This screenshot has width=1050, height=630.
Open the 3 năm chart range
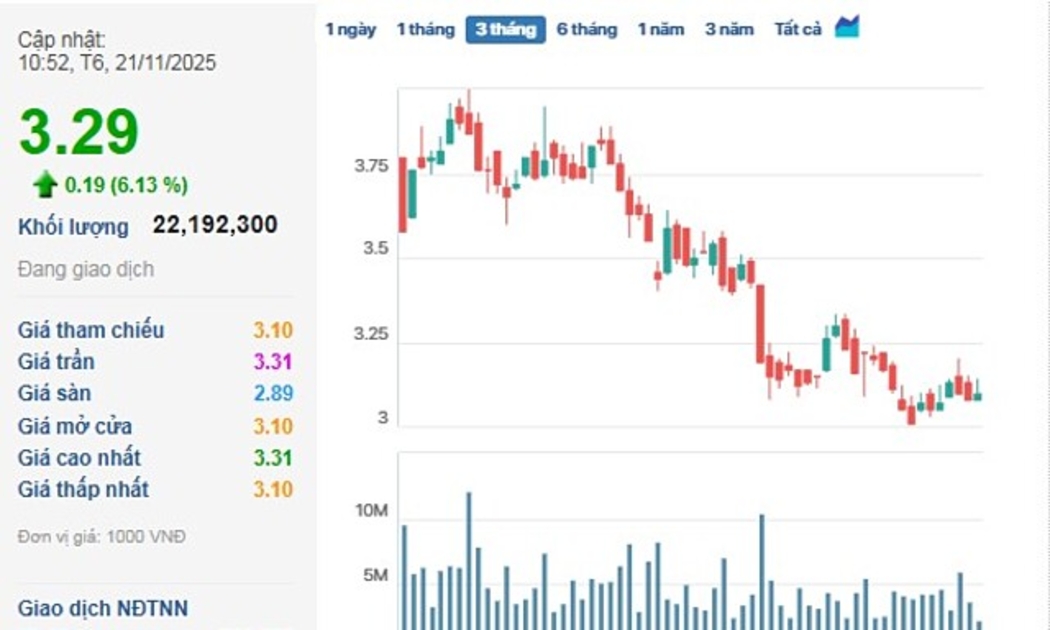coord(729,29)
